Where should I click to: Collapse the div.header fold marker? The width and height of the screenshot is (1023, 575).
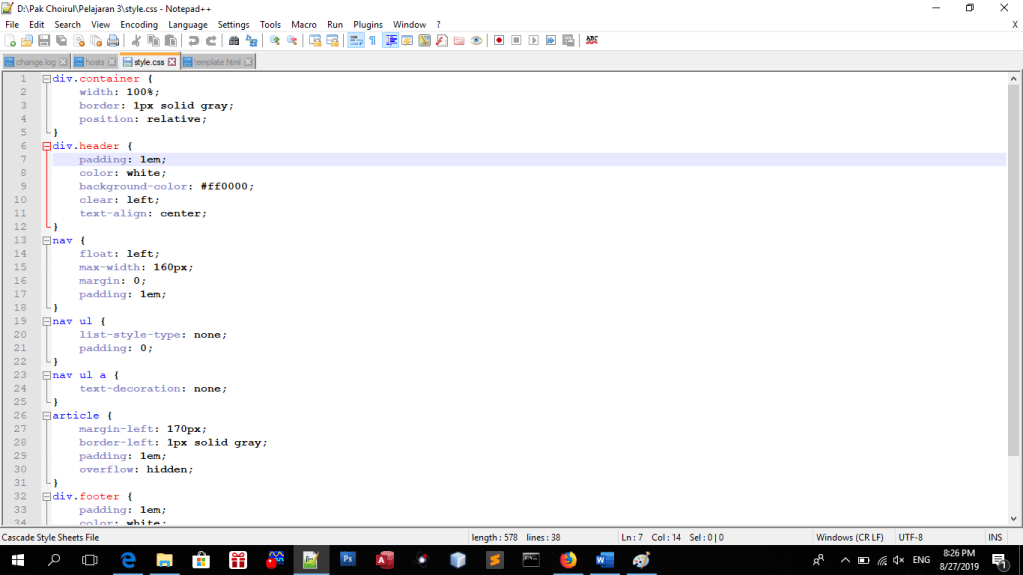click(x=46, y=146)
